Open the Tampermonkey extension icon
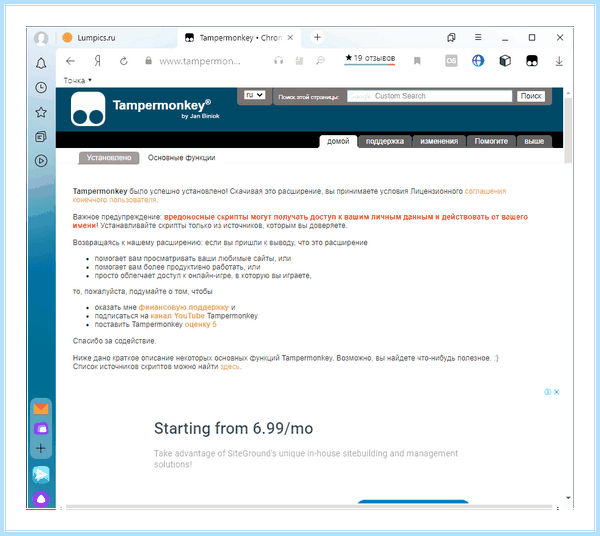Screen dimensions: 600x536 click(x=532, y=60)
